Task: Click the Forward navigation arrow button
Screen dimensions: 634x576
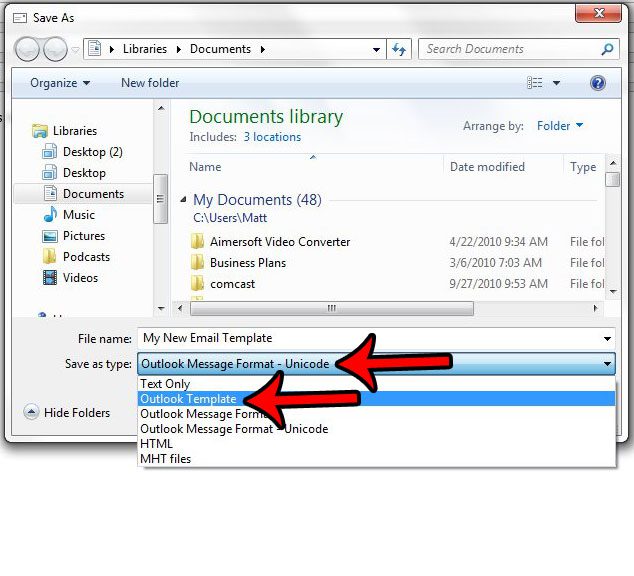Action: click(x=55, y=49)
